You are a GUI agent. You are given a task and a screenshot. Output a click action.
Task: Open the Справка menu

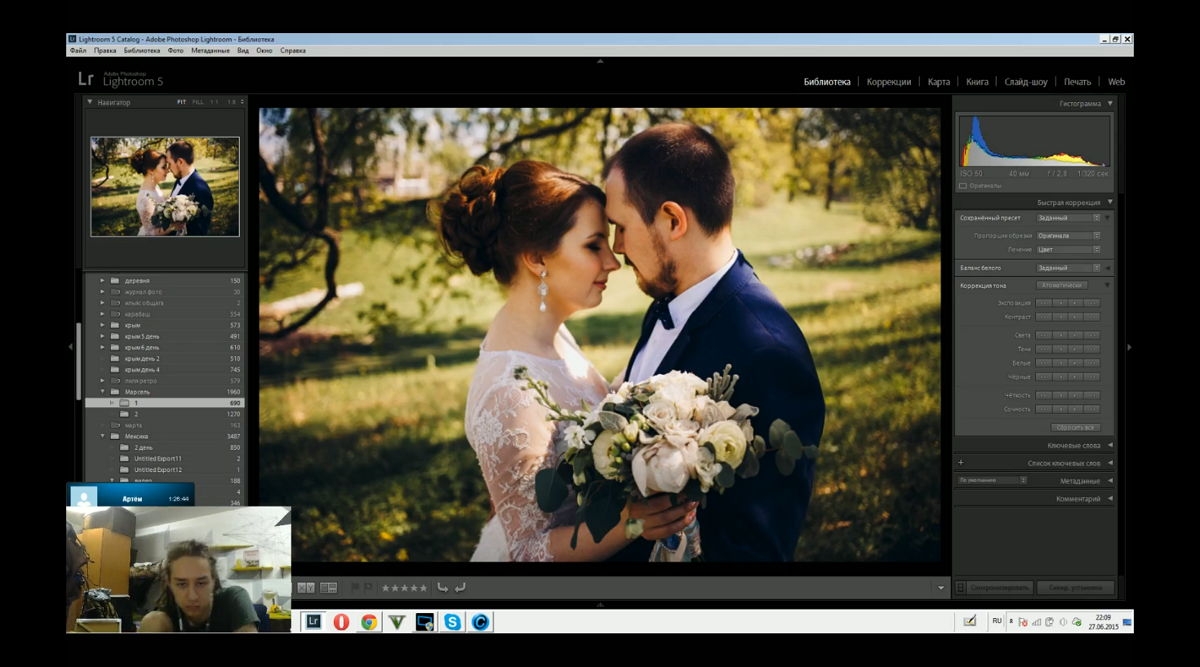pyautogui.click(x=293, y=50)
